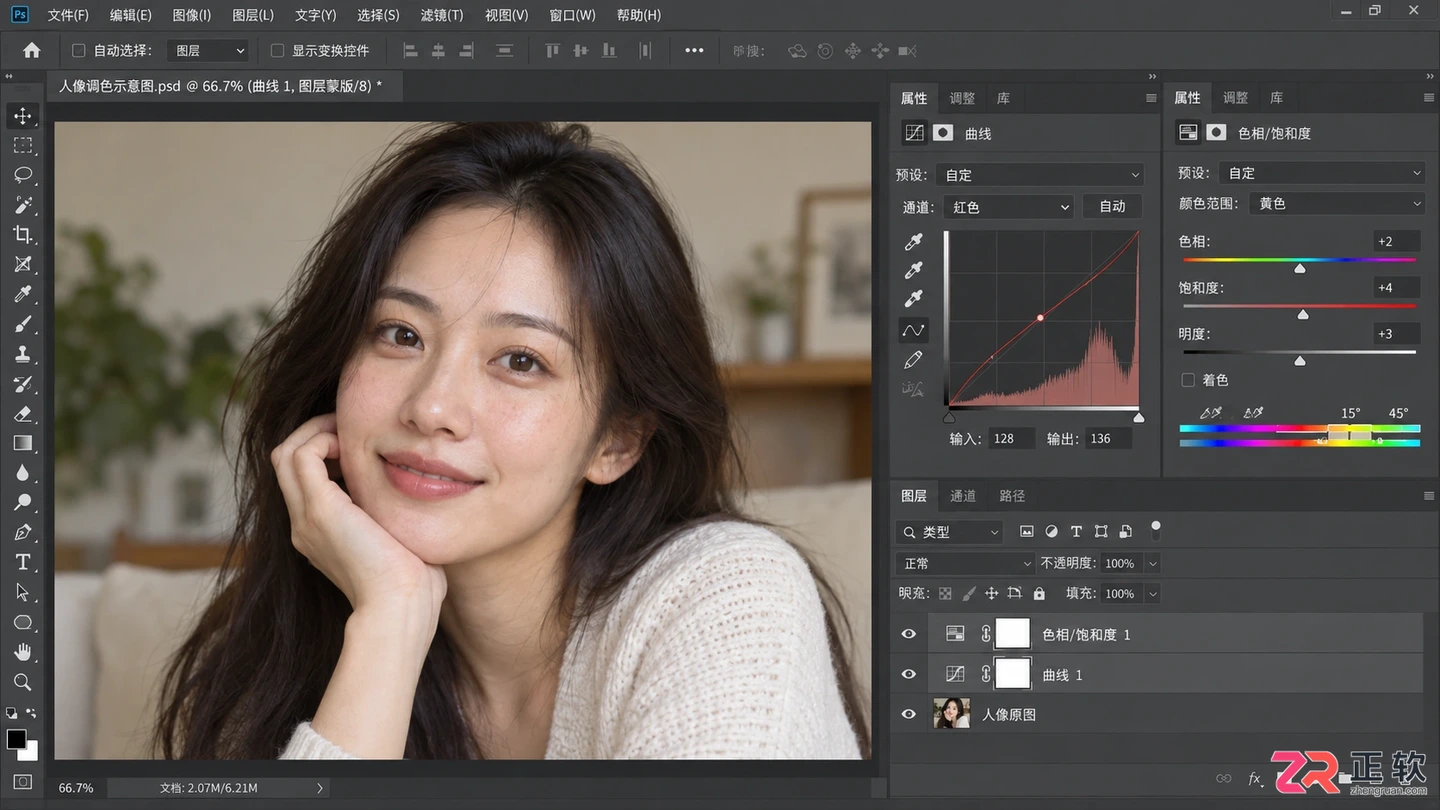The height and width of the screenshot is (810, 1440).
Task: Click the foreground color swatch
Action: point(16,739)
